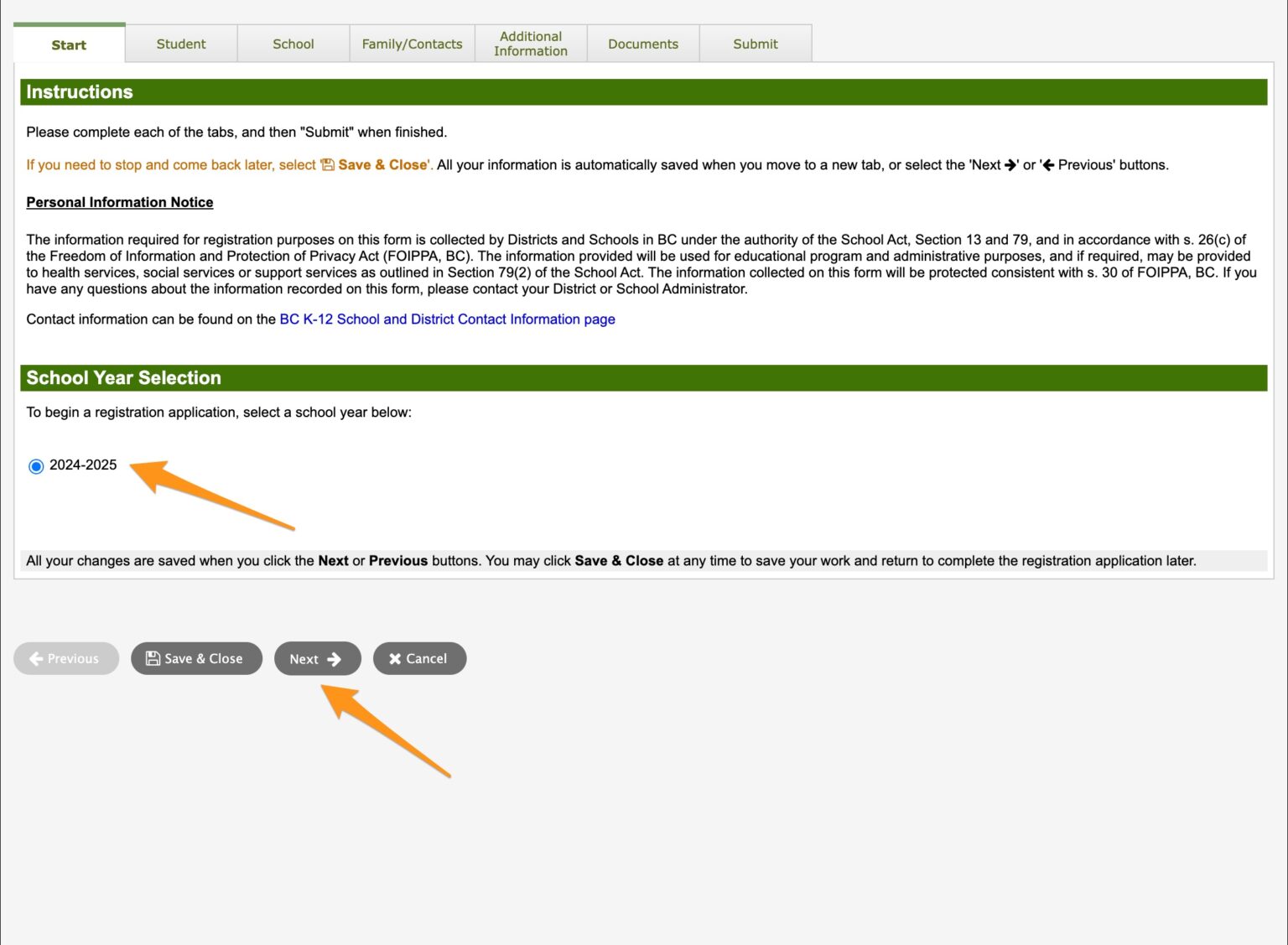Click the right arrow icon on Next button

pos(335,659)
